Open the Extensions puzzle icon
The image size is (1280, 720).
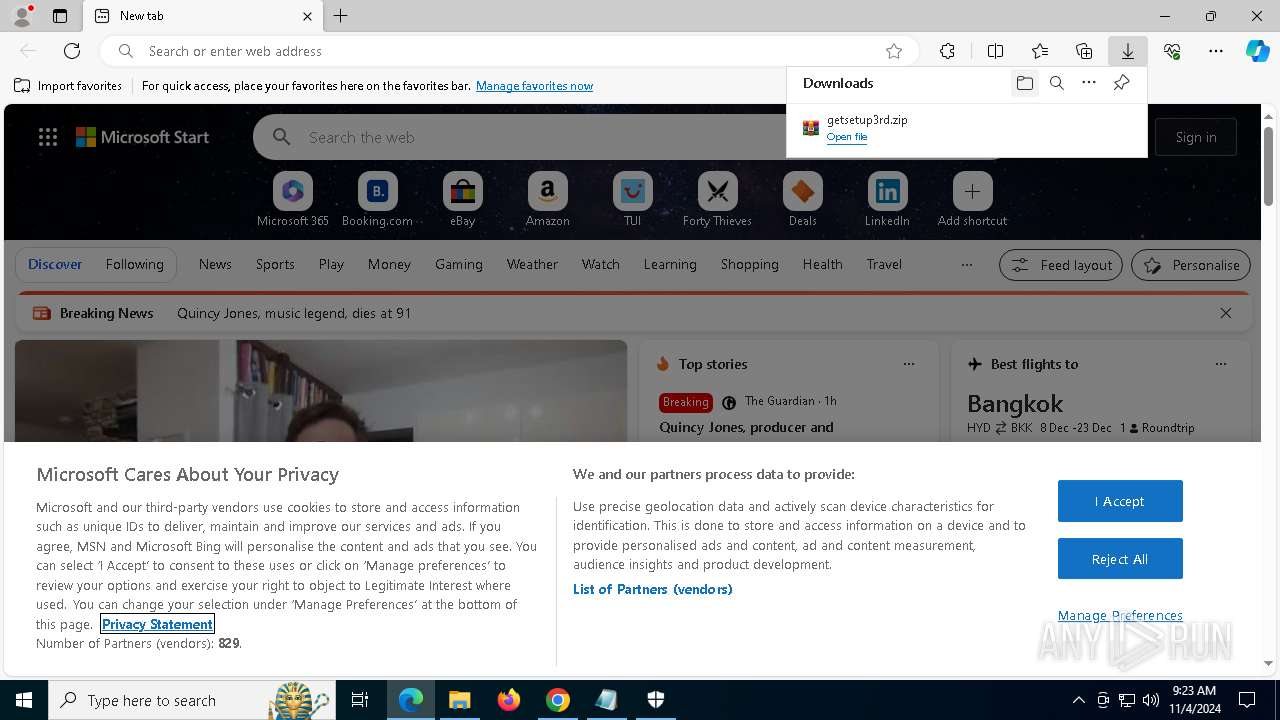pyautogui.click(x=947, y=51)
